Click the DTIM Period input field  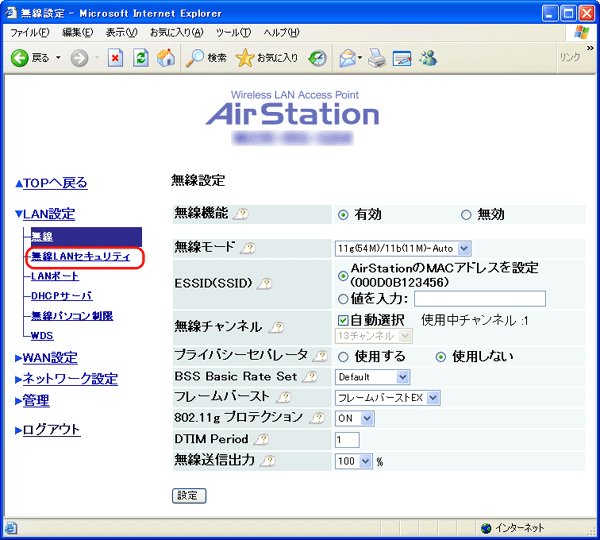click(x=347, y=440)
